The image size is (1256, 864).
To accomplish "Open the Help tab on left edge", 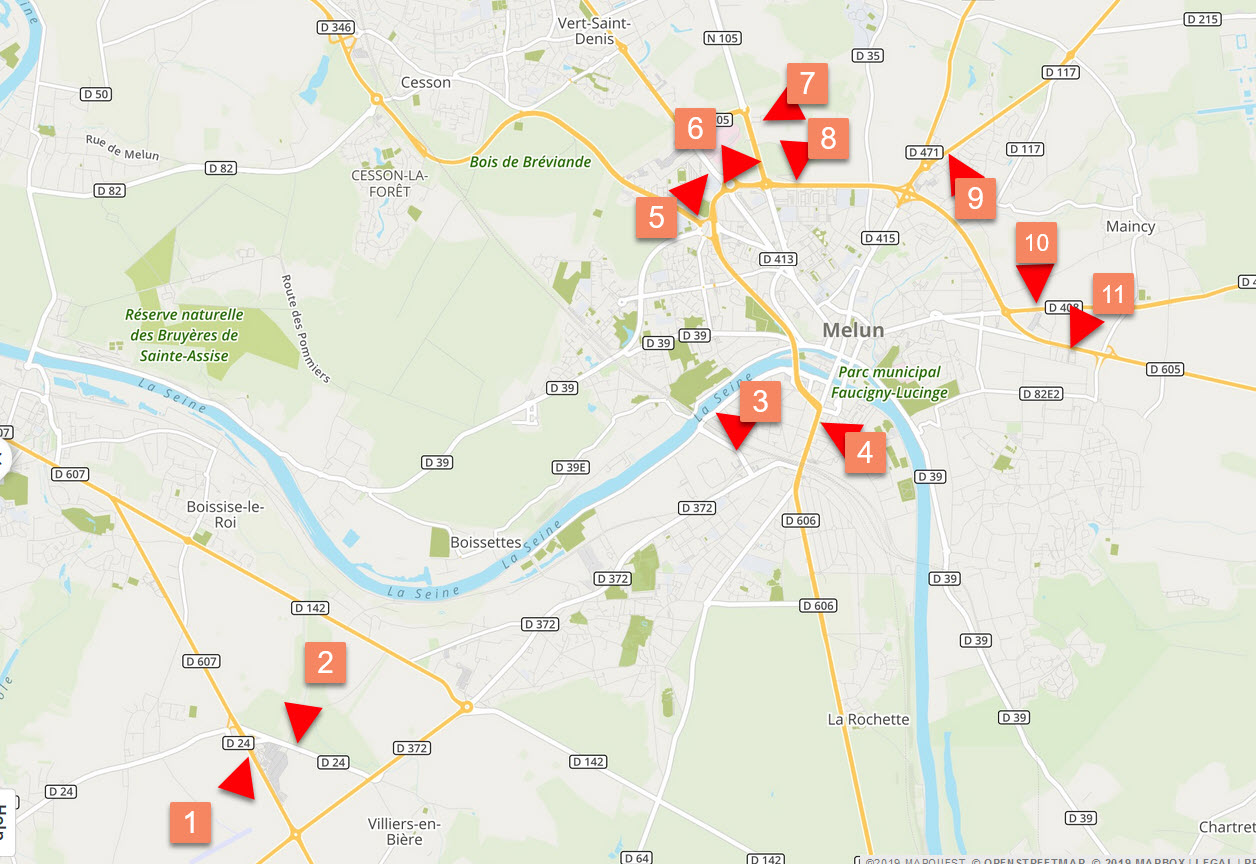I will point(4,822).
